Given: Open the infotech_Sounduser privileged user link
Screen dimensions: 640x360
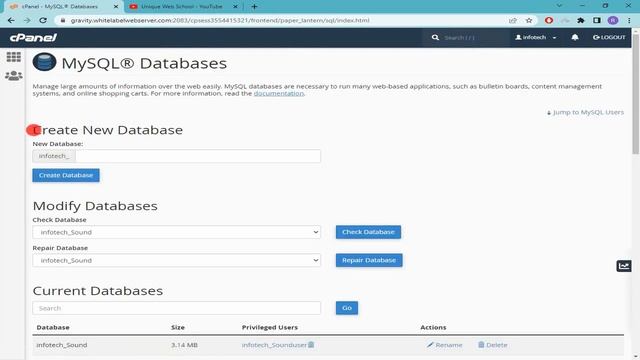Looking at the screenshot, I should [274, 345].
